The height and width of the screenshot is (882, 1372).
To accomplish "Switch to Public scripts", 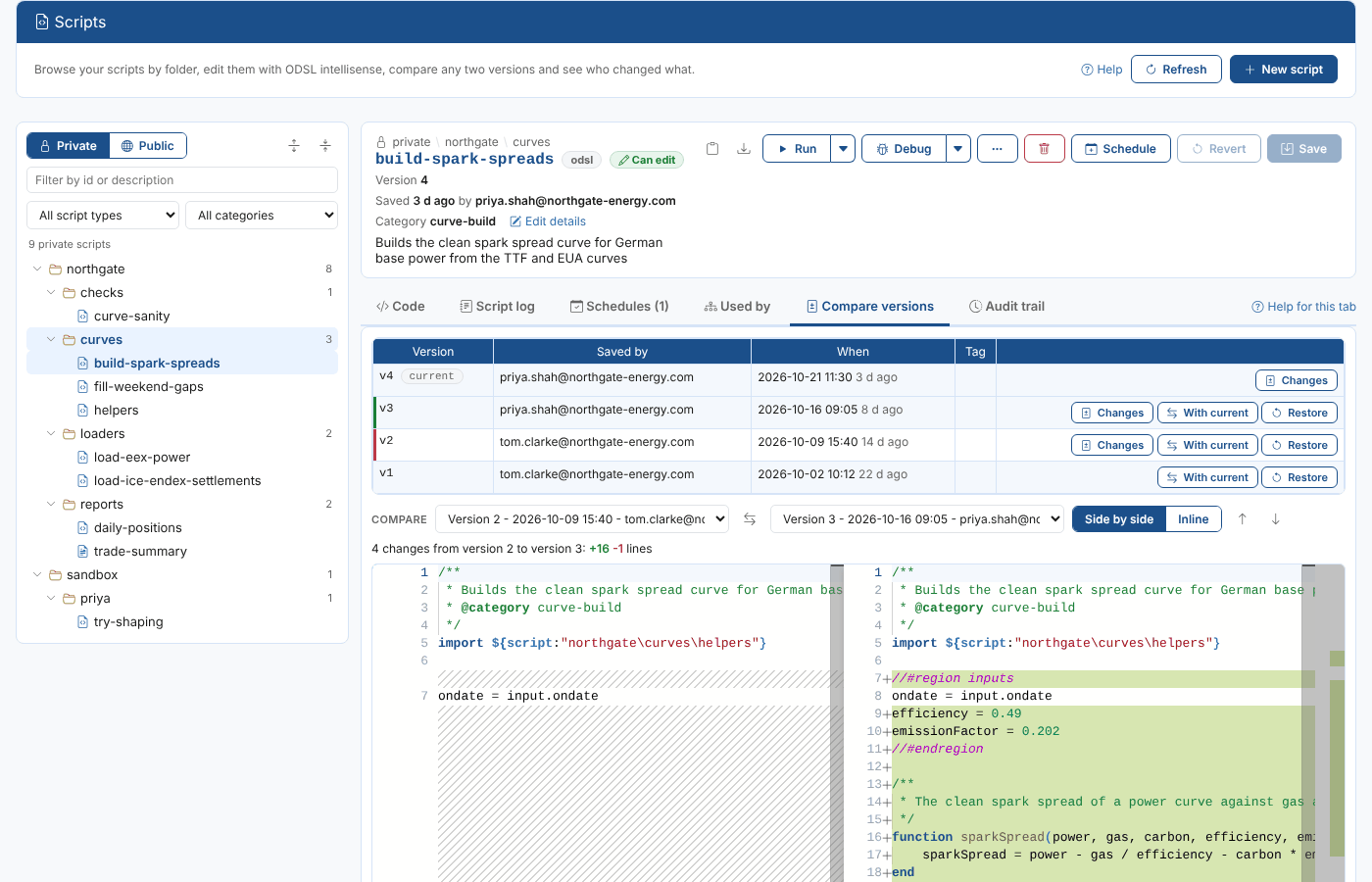I will pos(148,146).
